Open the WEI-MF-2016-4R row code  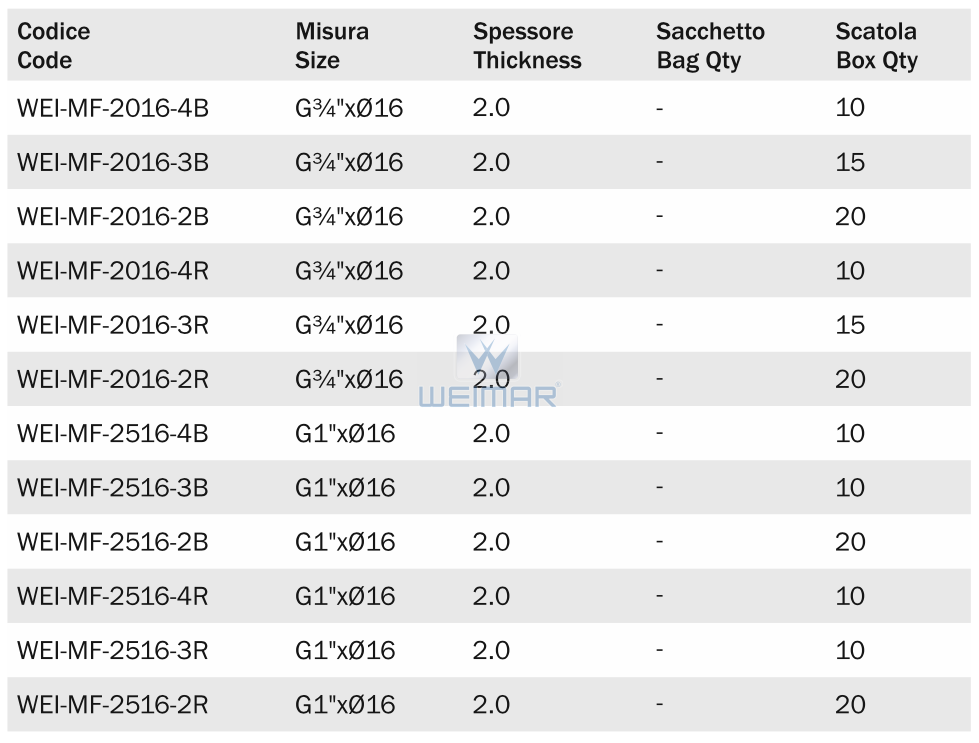[113, 271]
